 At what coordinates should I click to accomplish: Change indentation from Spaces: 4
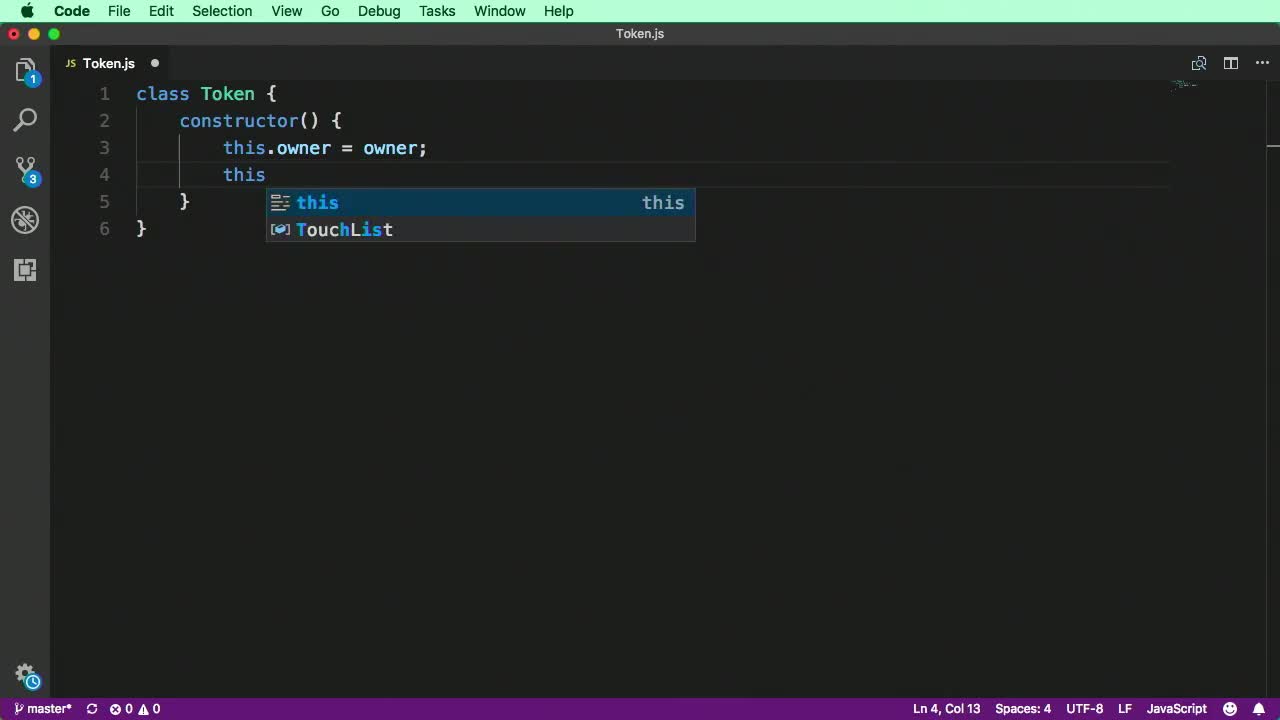pos(1022,709)
